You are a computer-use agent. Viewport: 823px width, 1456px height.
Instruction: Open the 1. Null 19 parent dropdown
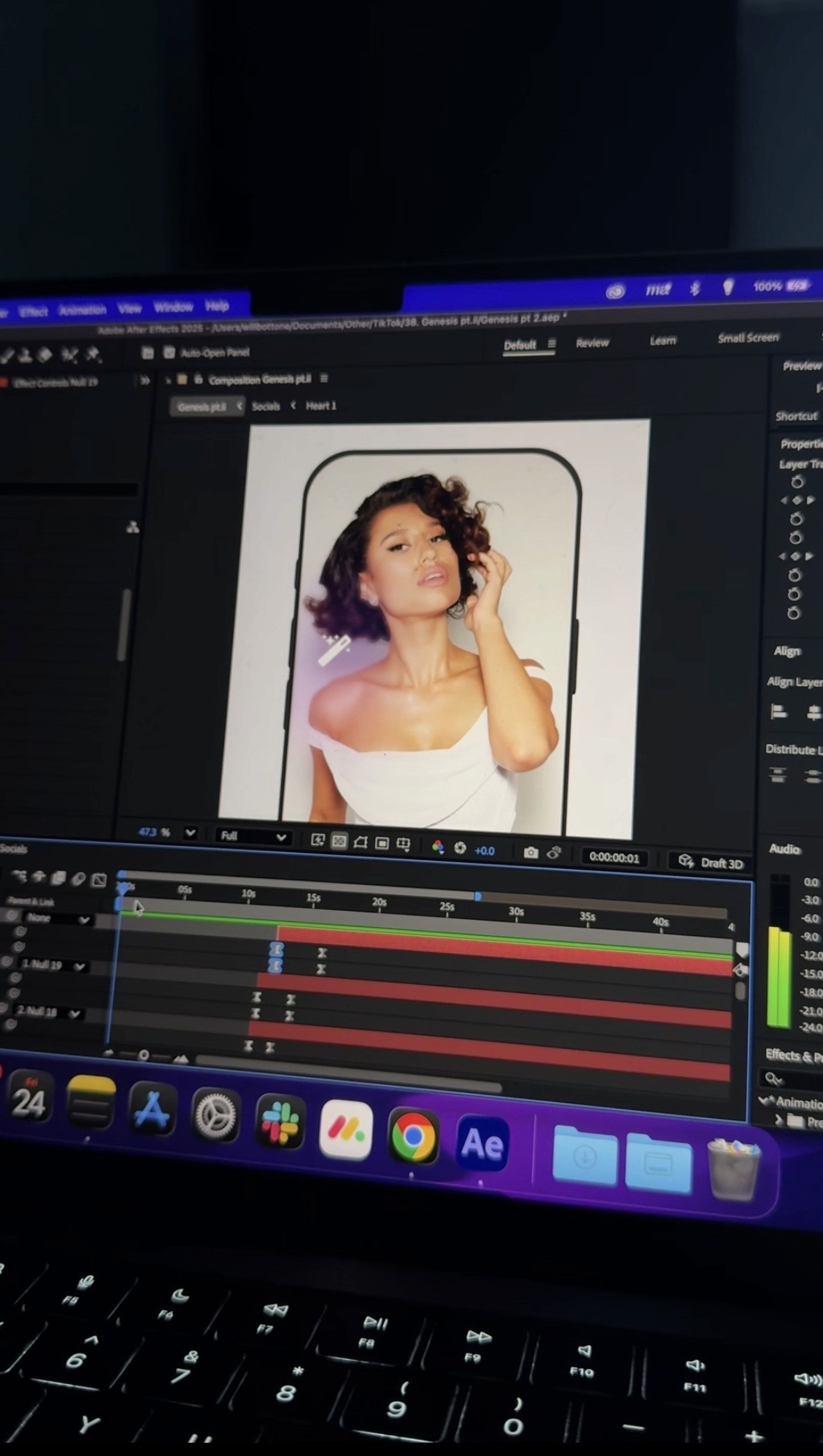tap(52, 965)
